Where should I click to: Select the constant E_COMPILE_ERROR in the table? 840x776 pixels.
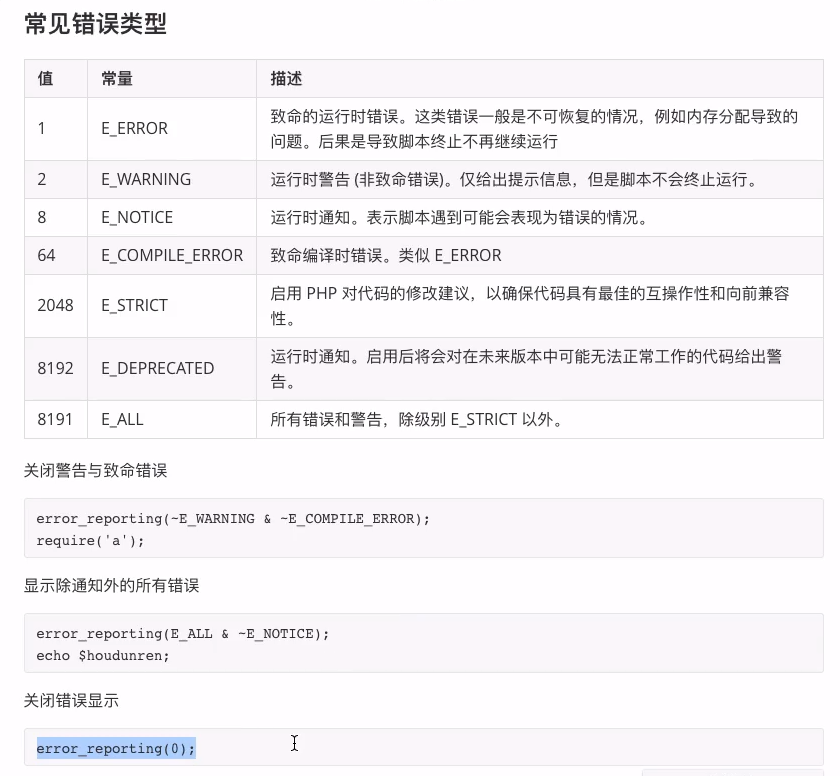pos(172,255)
